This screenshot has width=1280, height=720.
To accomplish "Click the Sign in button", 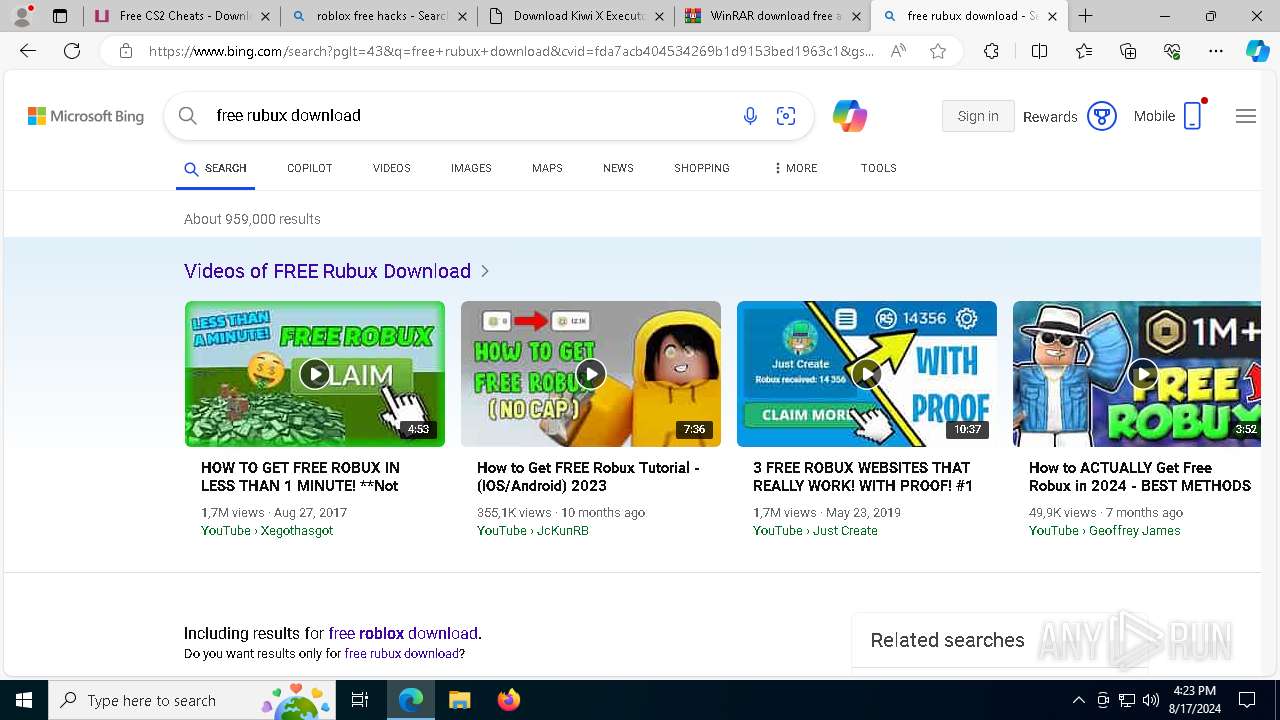I will [x=978, y=116].
